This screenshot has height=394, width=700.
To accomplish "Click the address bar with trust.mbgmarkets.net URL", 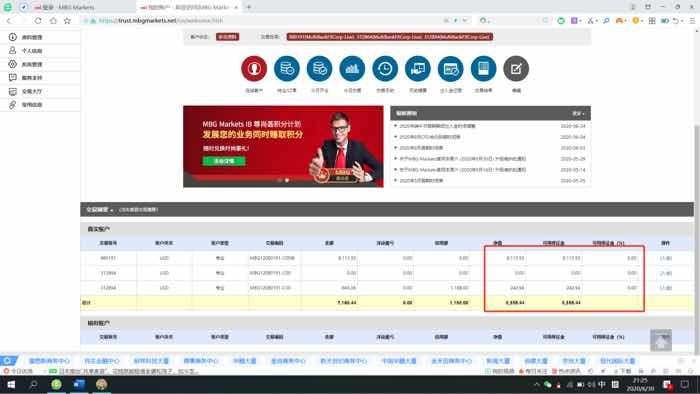I will 268,21.
